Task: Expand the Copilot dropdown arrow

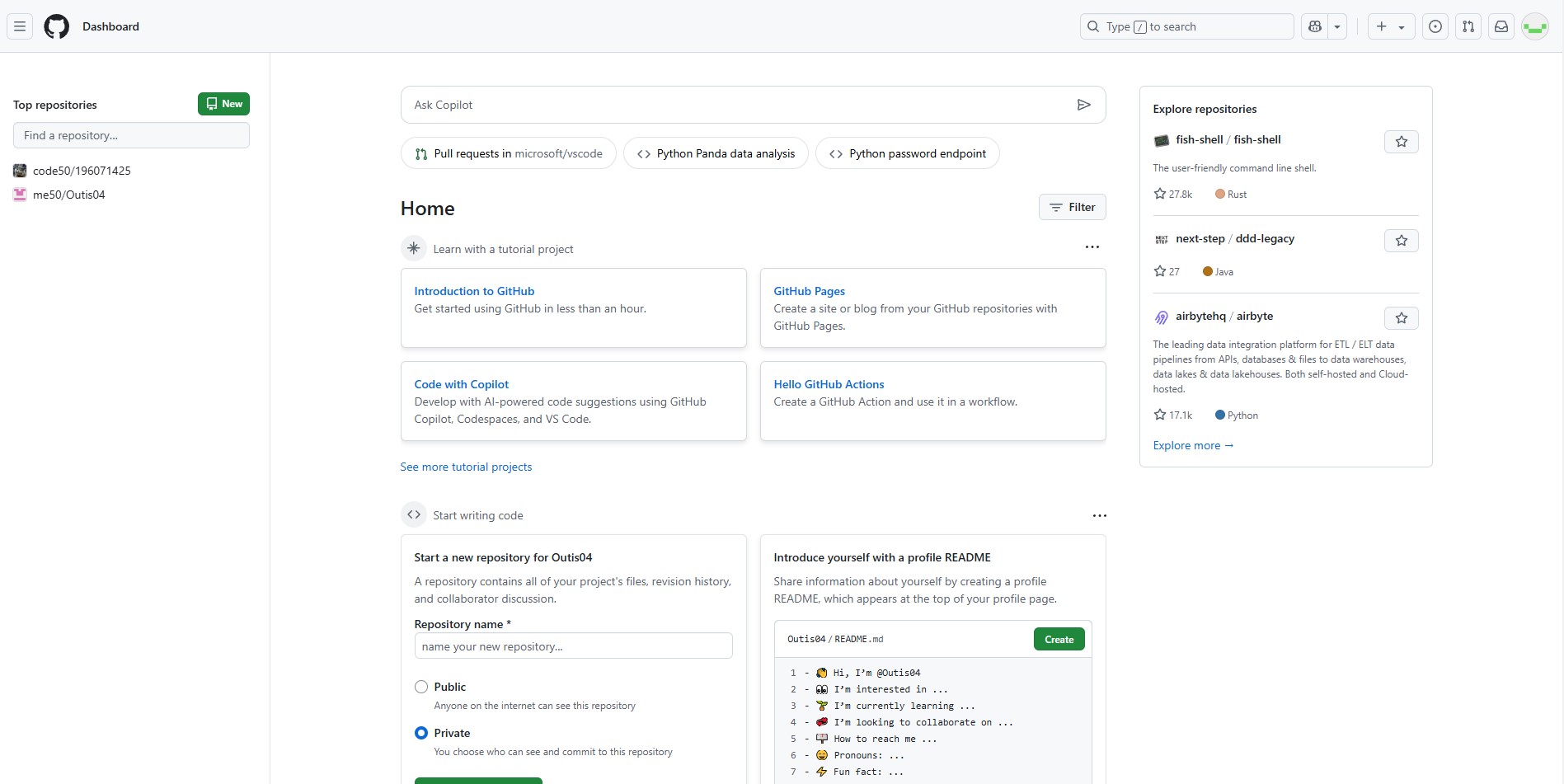Action: coord(1337,26)
